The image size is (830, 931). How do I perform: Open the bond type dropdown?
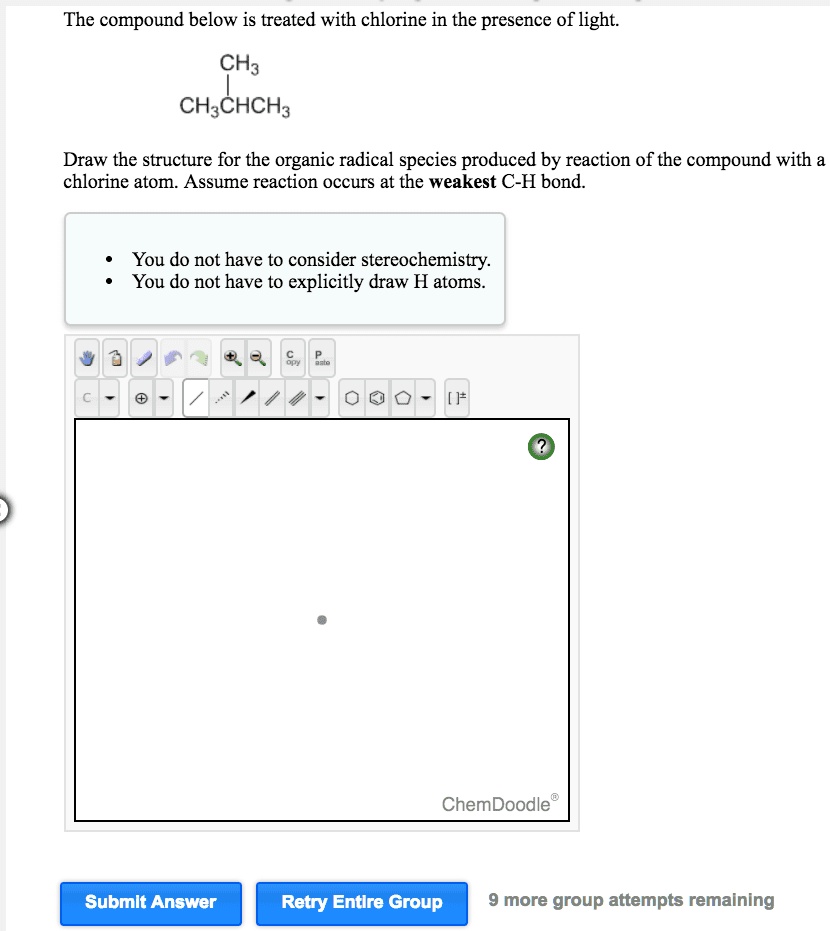point(320,397)
